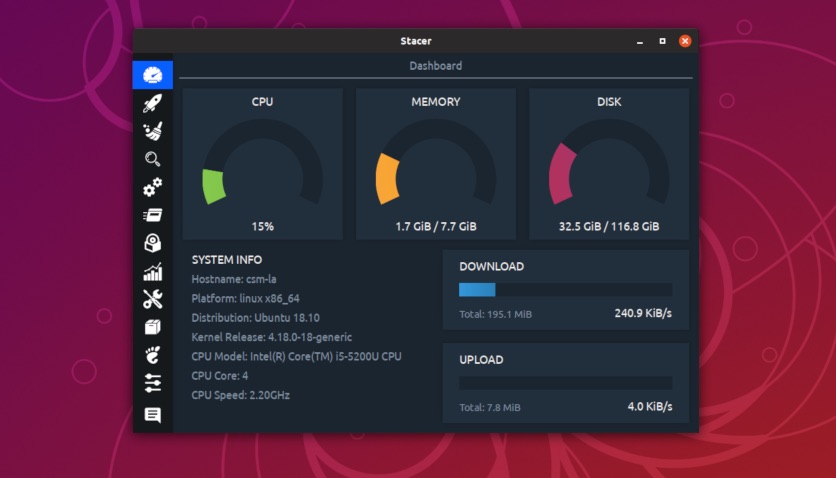Image resolution: width=836 pixels, height=478 pixels.
Task: Maximize the Stacer window
Action: click(x=662, y=41)
